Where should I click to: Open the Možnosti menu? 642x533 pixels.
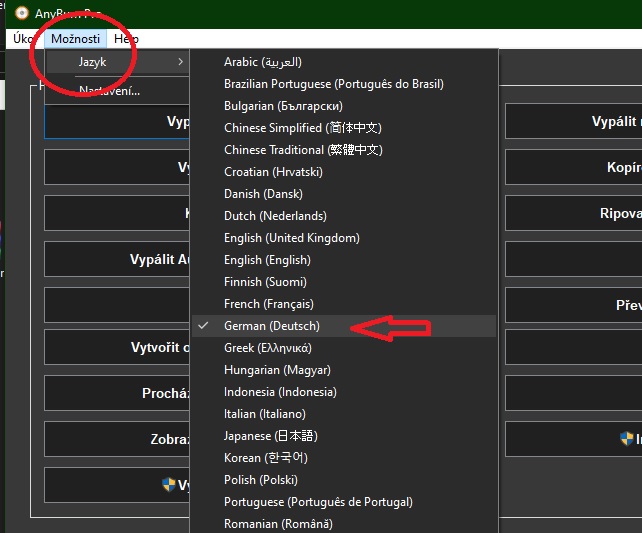pyautogui.click(x=75, y=39)
